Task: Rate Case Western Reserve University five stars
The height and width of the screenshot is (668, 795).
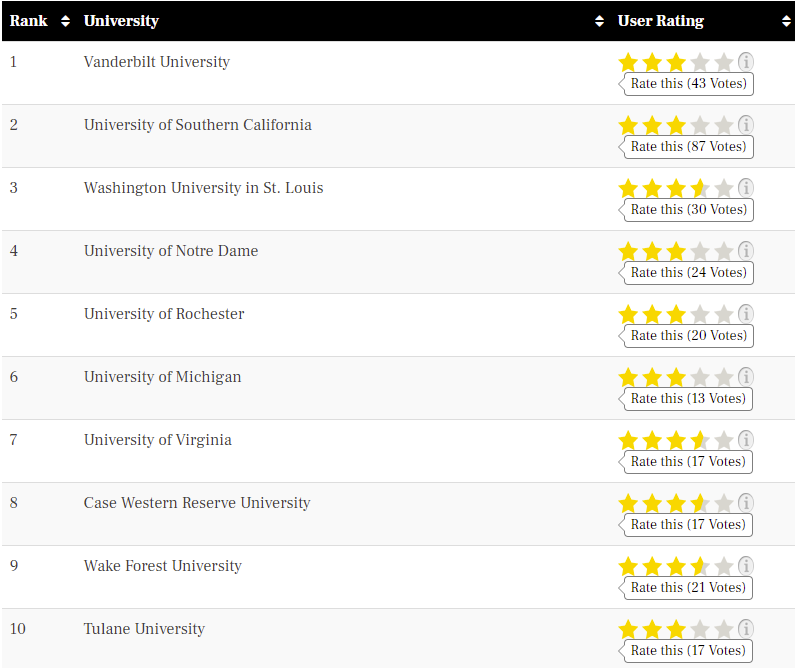Action: [x=724, y=503]
